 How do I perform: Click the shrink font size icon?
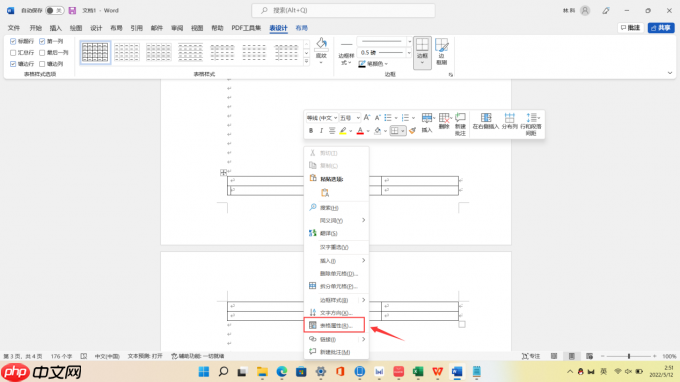point(377,118)
